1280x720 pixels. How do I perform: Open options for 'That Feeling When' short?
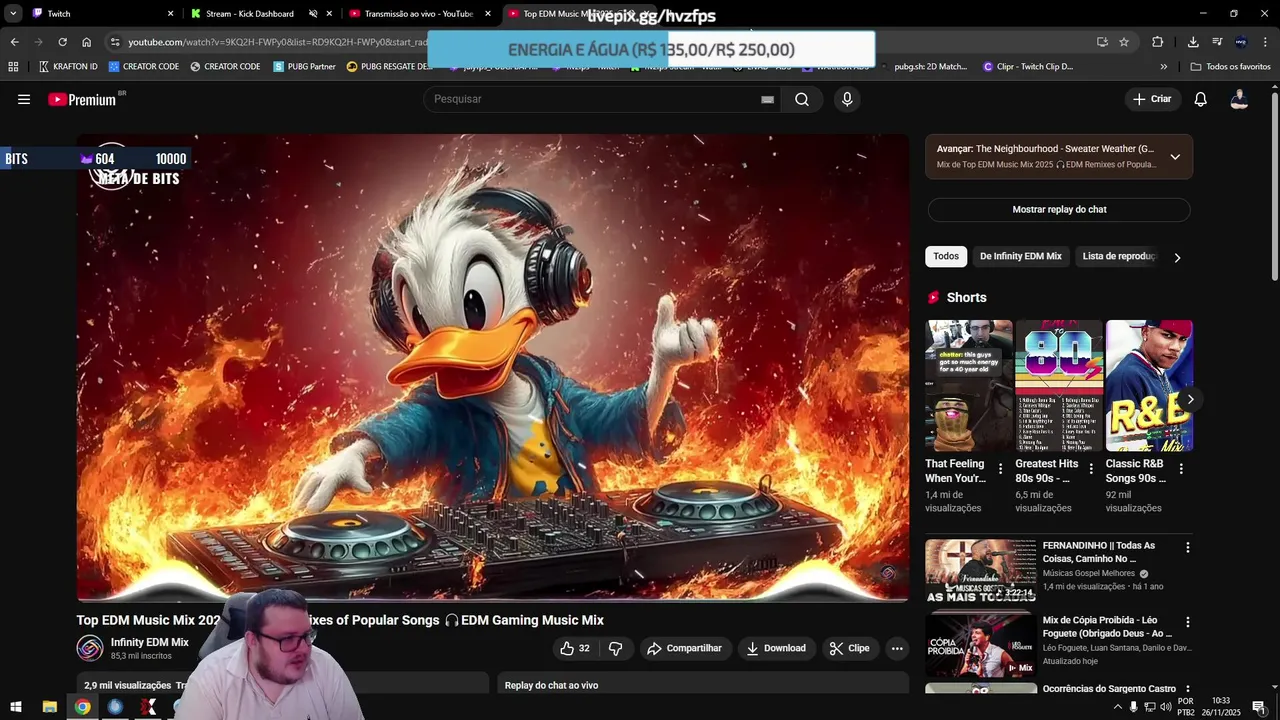click(1000, 468)
